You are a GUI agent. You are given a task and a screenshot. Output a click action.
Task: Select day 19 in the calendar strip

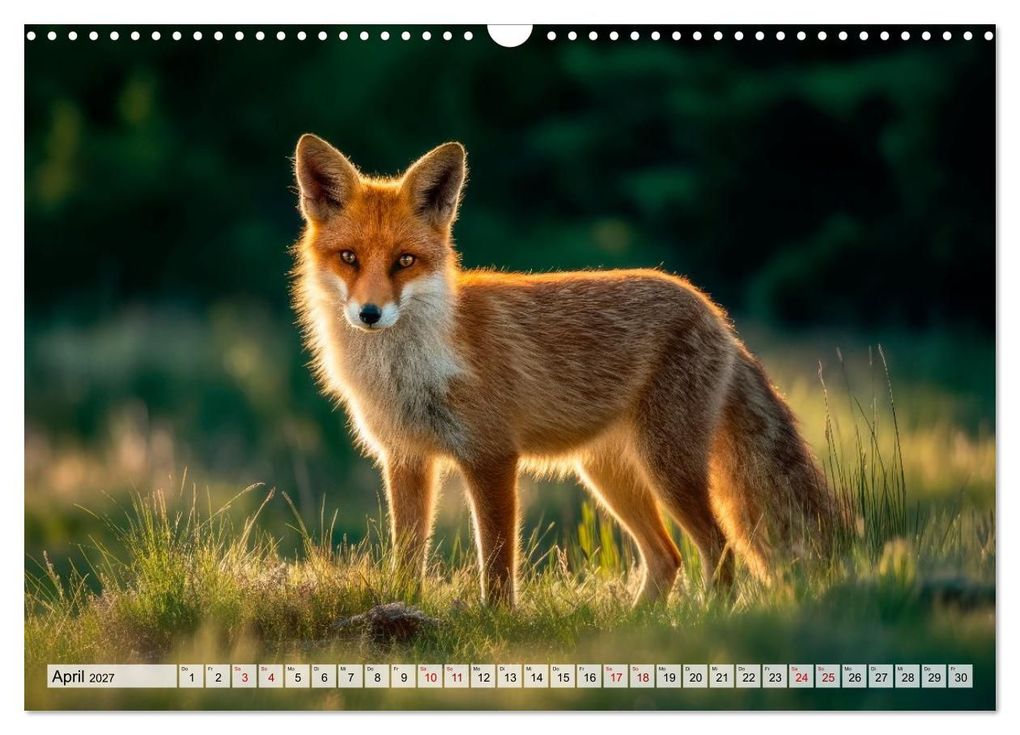coord(669,676)
